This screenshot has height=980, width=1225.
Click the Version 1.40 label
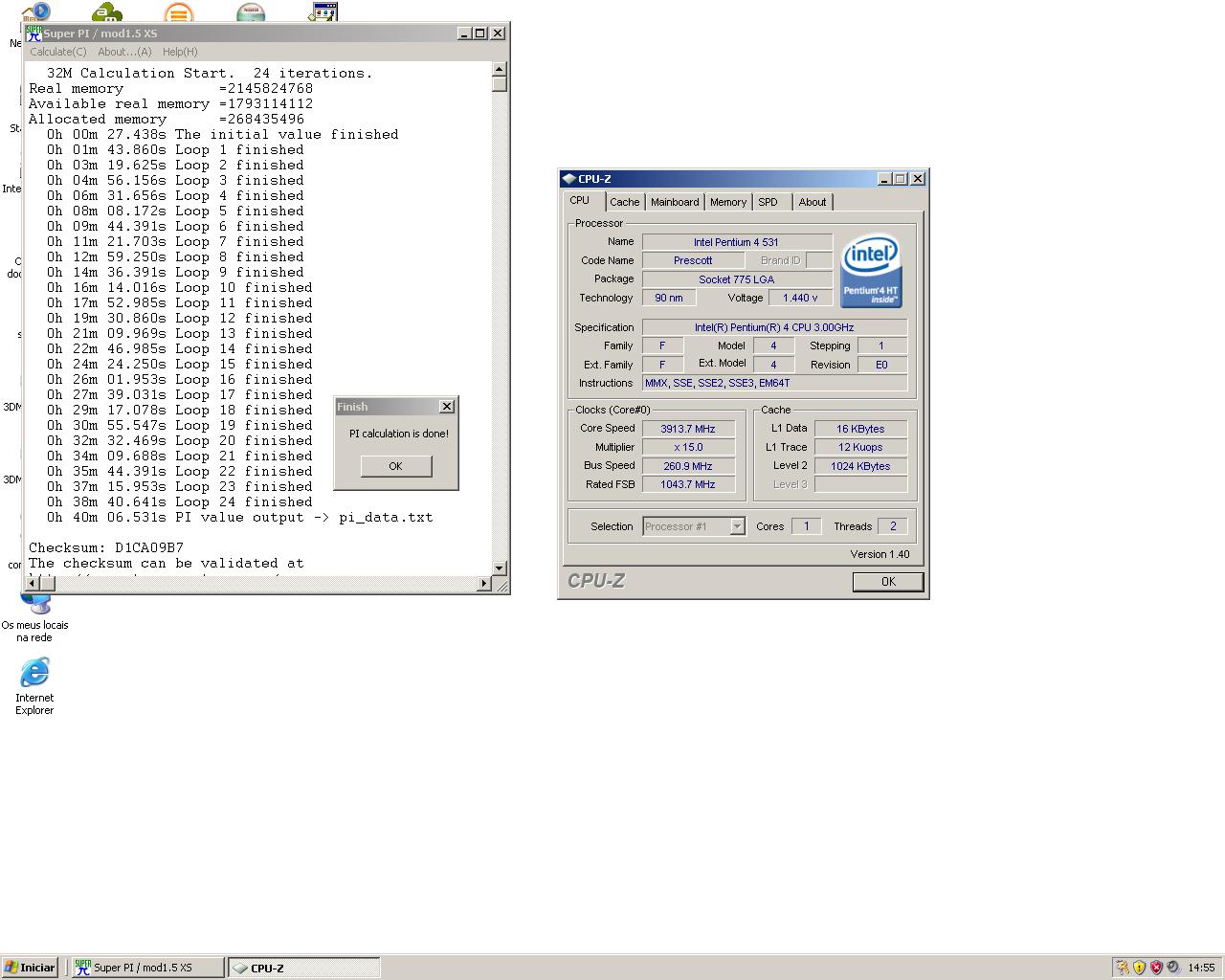coord(880,554)
